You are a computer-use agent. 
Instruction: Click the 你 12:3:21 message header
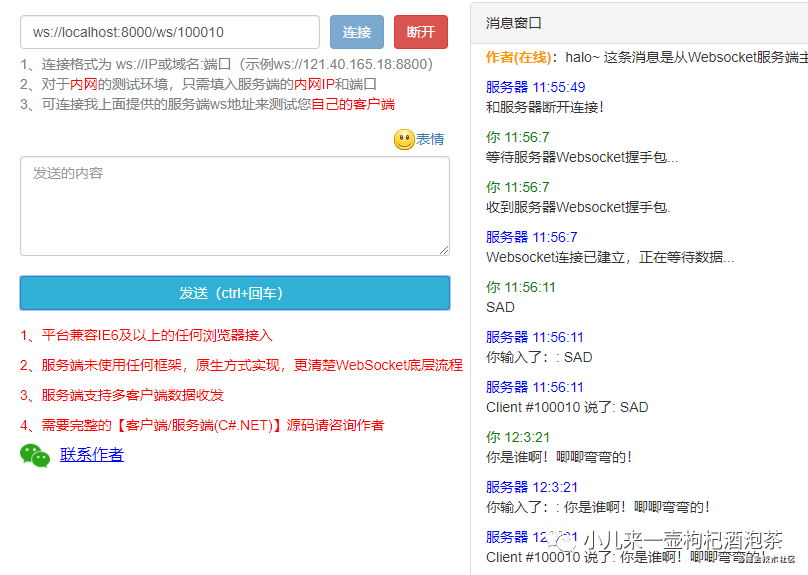click(518, 437)
